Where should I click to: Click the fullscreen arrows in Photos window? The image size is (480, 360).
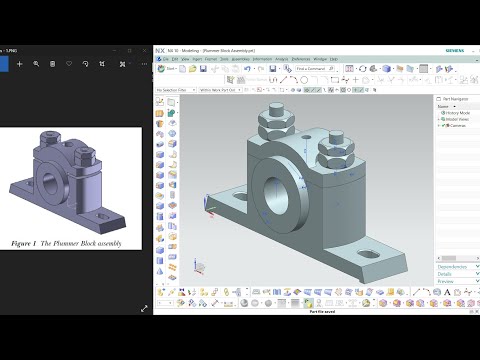144,309
